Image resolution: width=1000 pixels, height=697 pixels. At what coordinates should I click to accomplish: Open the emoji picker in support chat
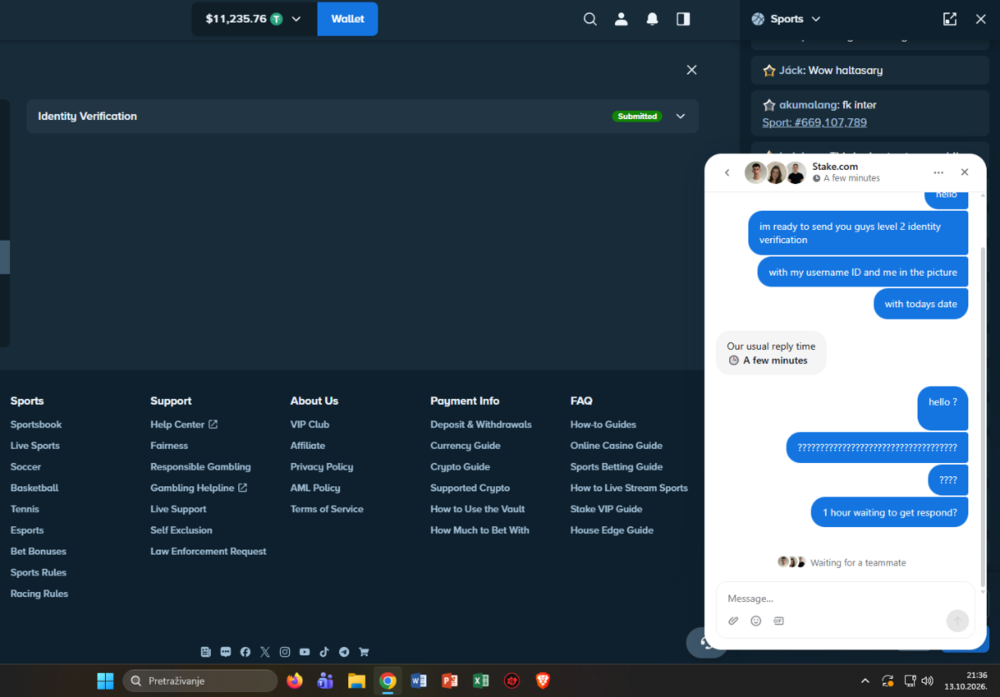(756, 620)
